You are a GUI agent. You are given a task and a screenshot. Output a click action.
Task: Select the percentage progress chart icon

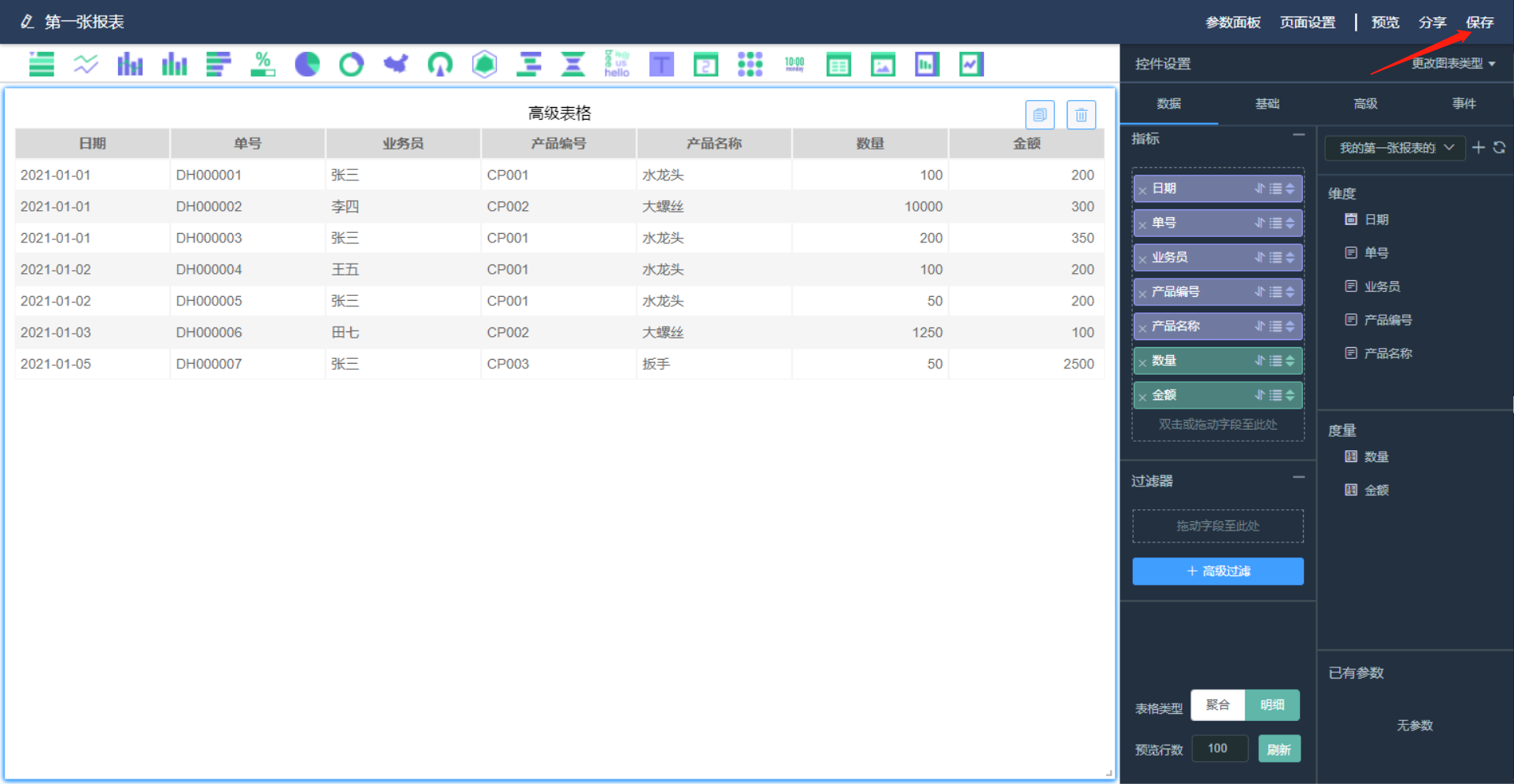[263, 64]
